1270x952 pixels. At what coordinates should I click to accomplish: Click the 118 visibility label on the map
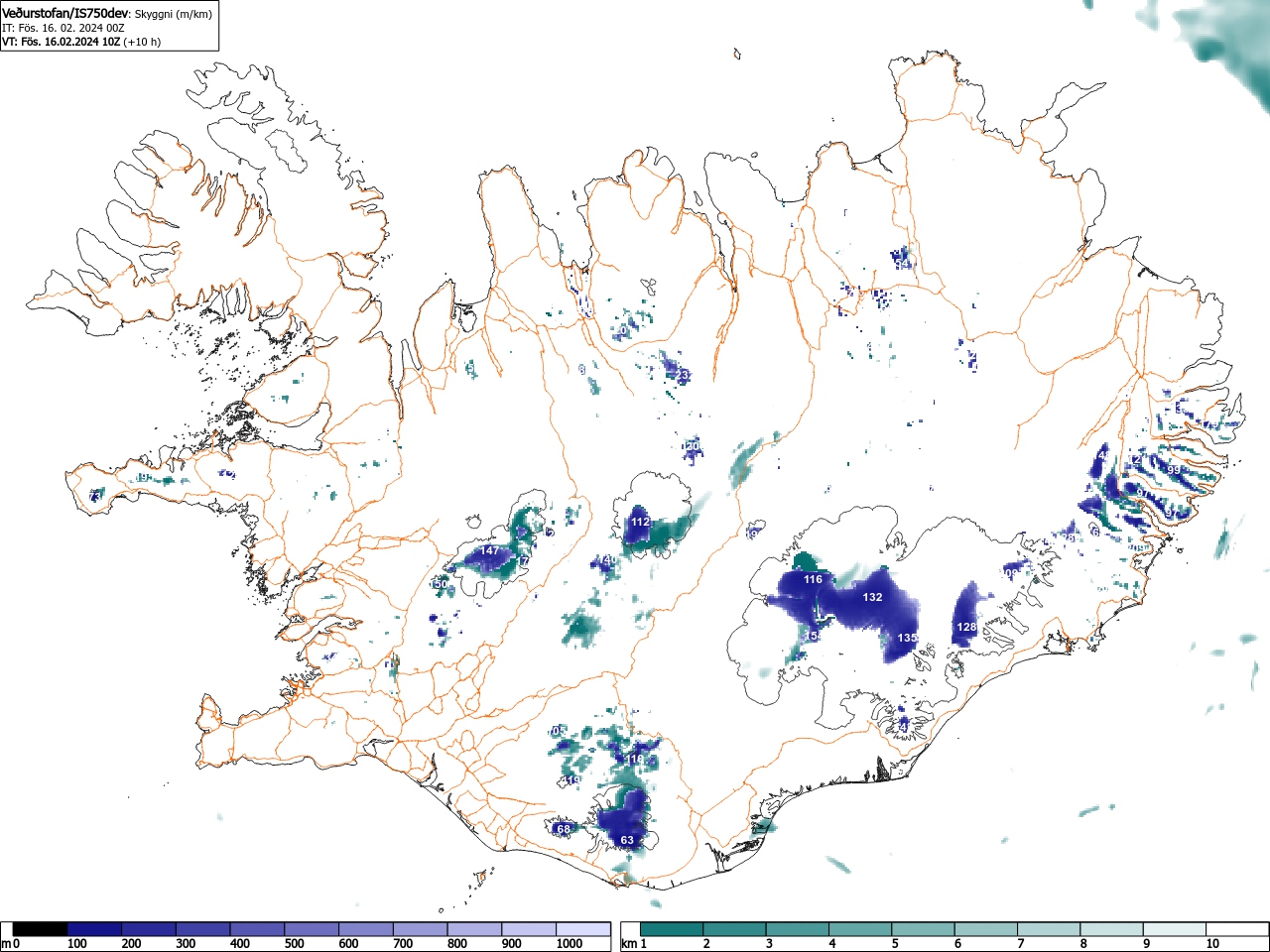tap(635, 760)
